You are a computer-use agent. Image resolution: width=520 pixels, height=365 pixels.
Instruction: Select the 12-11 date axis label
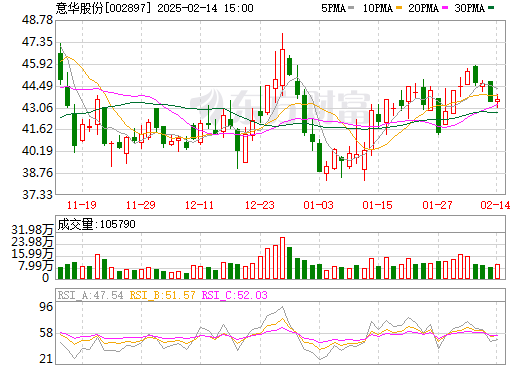point(199,205)
